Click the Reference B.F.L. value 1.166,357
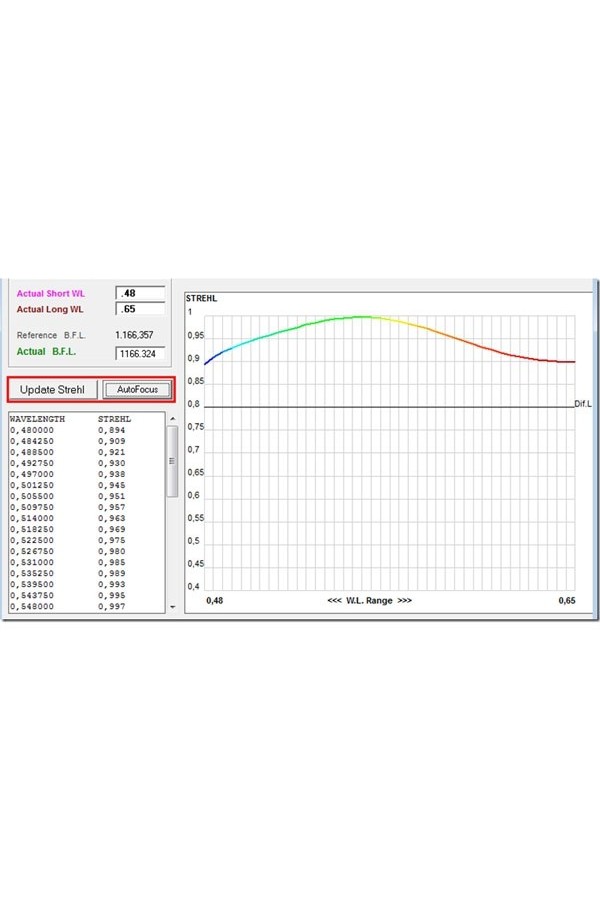Image resolution: width=600 pixels, height=900 pixels. click(x=135, y=335)
